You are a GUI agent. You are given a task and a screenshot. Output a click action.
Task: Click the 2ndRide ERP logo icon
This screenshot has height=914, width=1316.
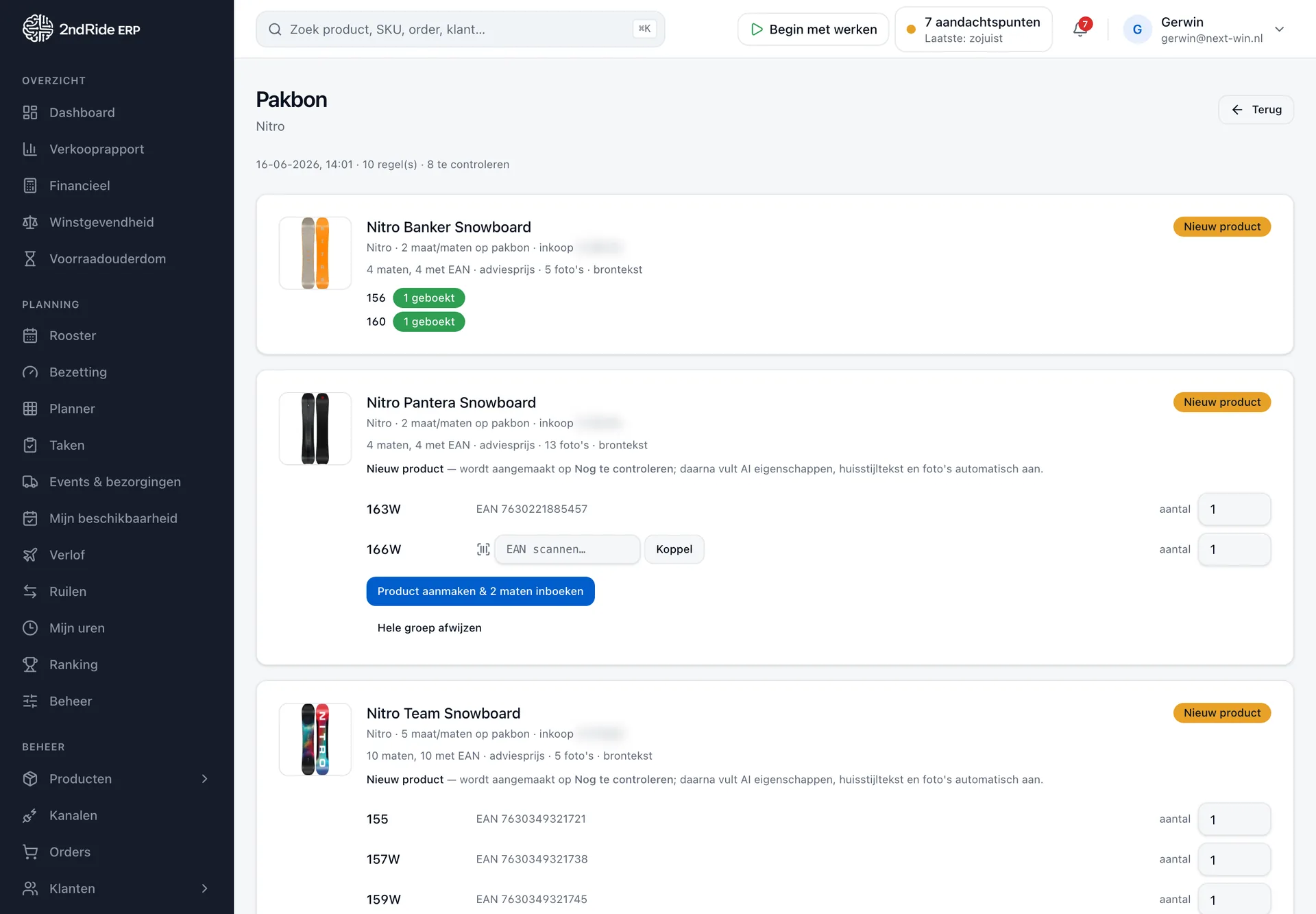(x=37, y=29)
